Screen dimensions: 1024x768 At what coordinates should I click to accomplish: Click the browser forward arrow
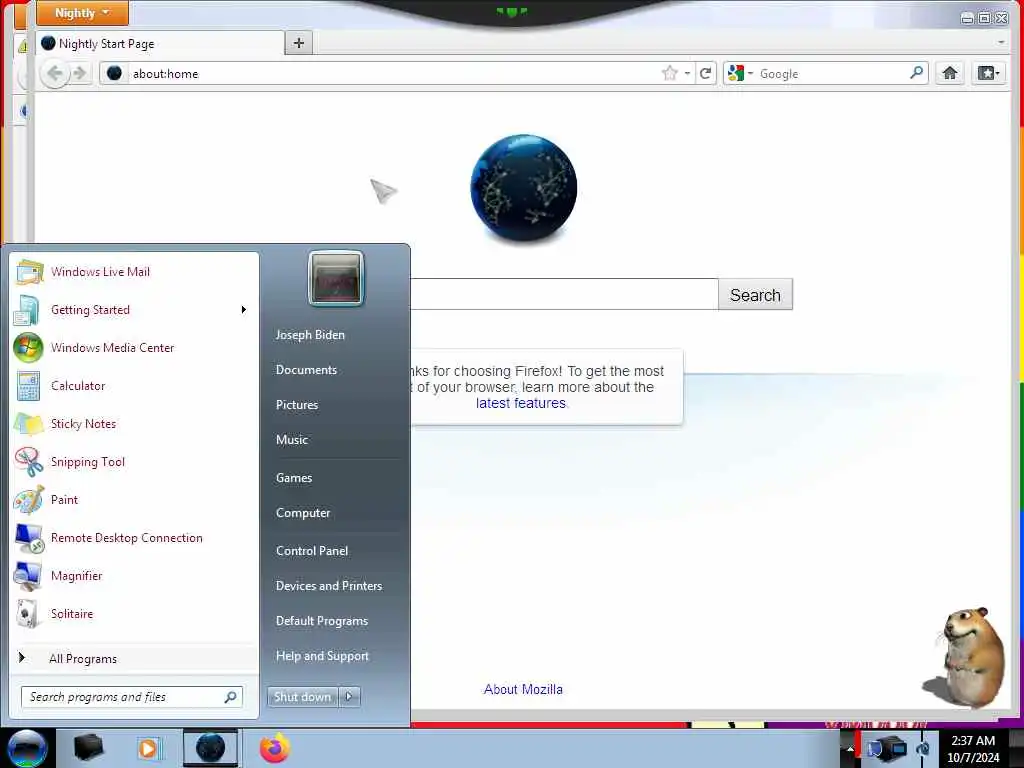[x=80, y=73]
